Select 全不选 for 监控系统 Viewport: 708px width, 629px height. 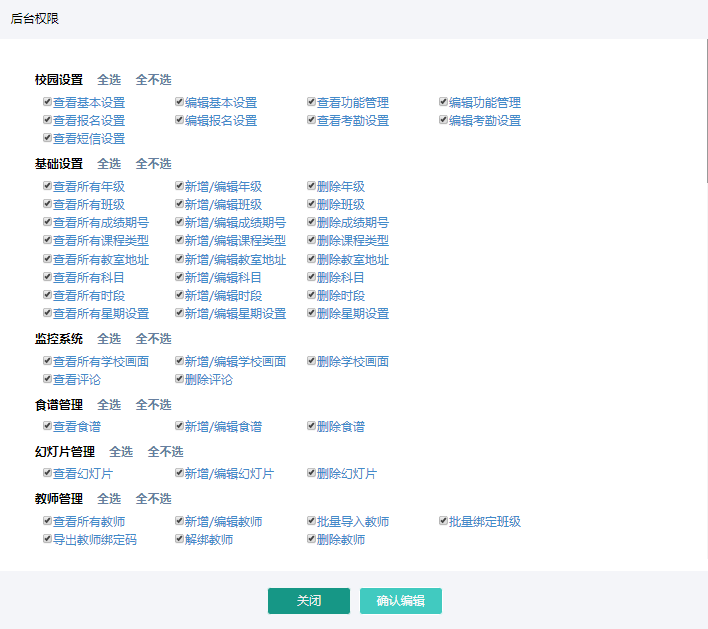coord(154,339)
